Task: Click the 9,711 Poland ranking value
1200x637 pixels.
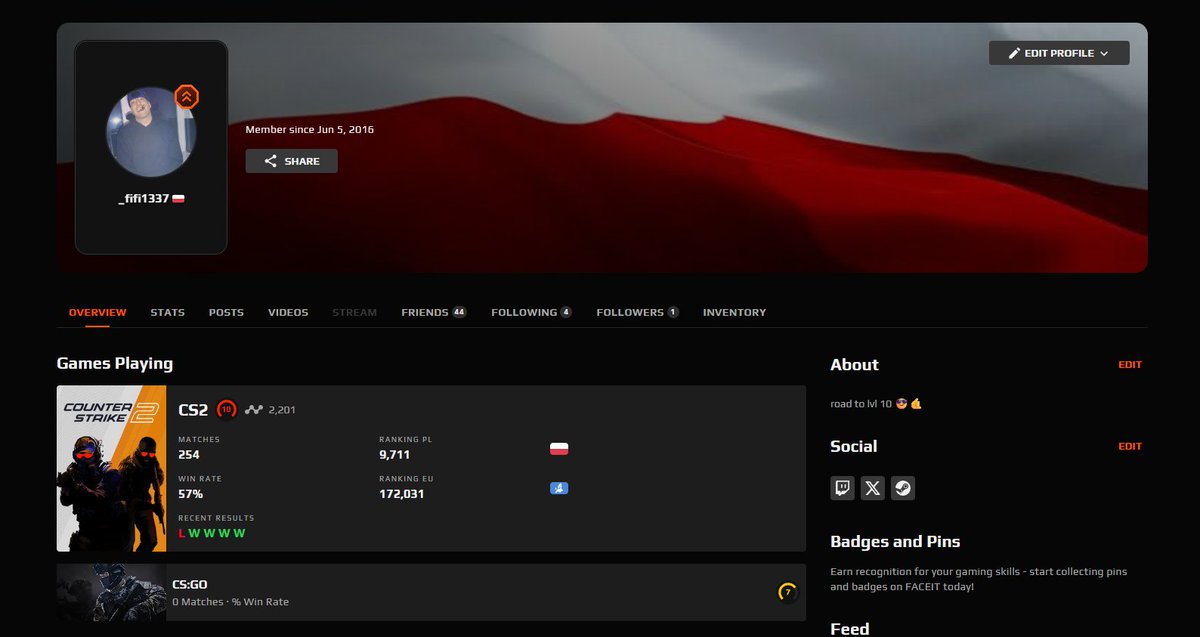Action: click(x=395, y=454)
